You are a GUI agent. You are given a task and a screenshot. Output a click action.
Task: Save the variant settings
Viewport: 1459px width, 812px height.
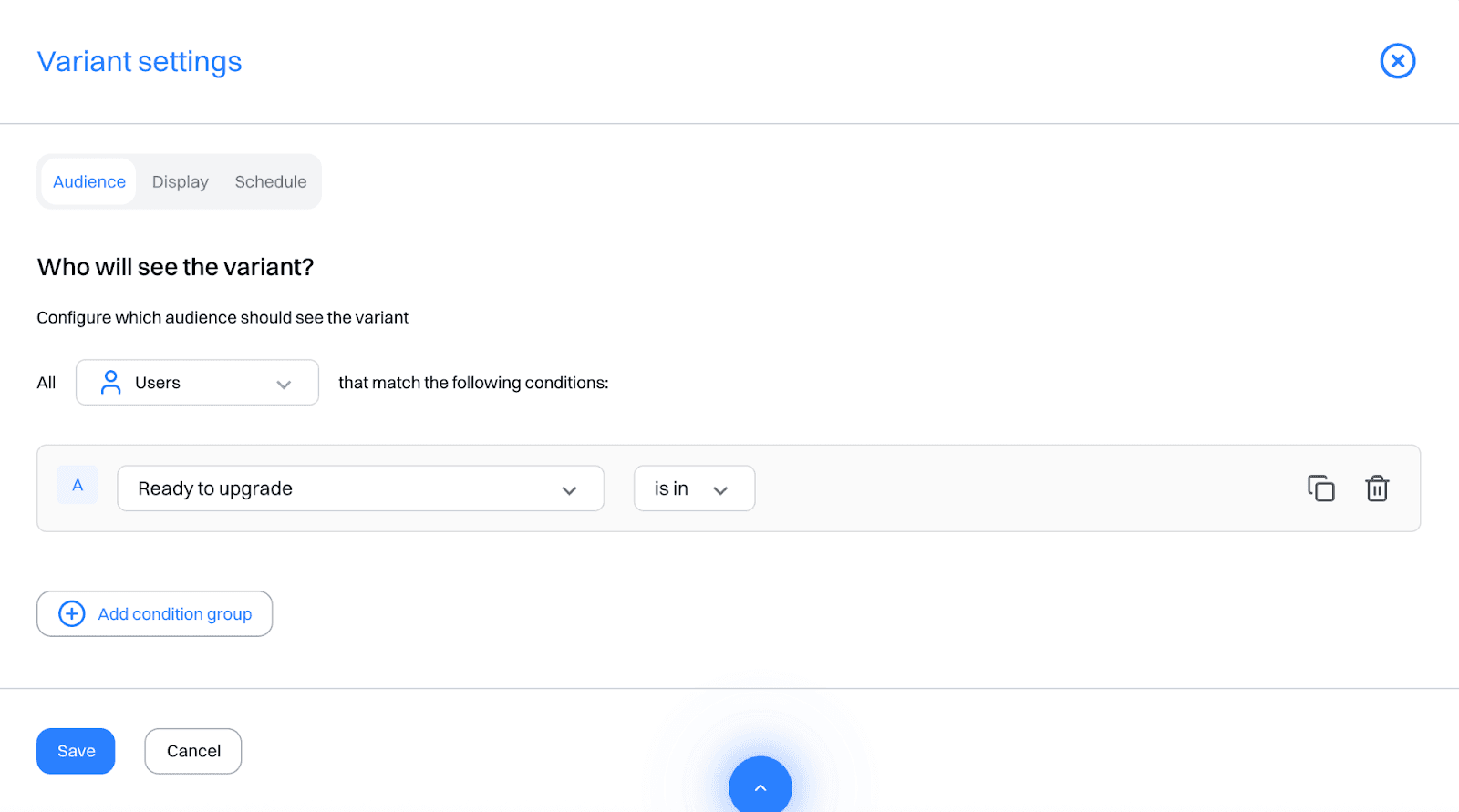coord(76,751)
